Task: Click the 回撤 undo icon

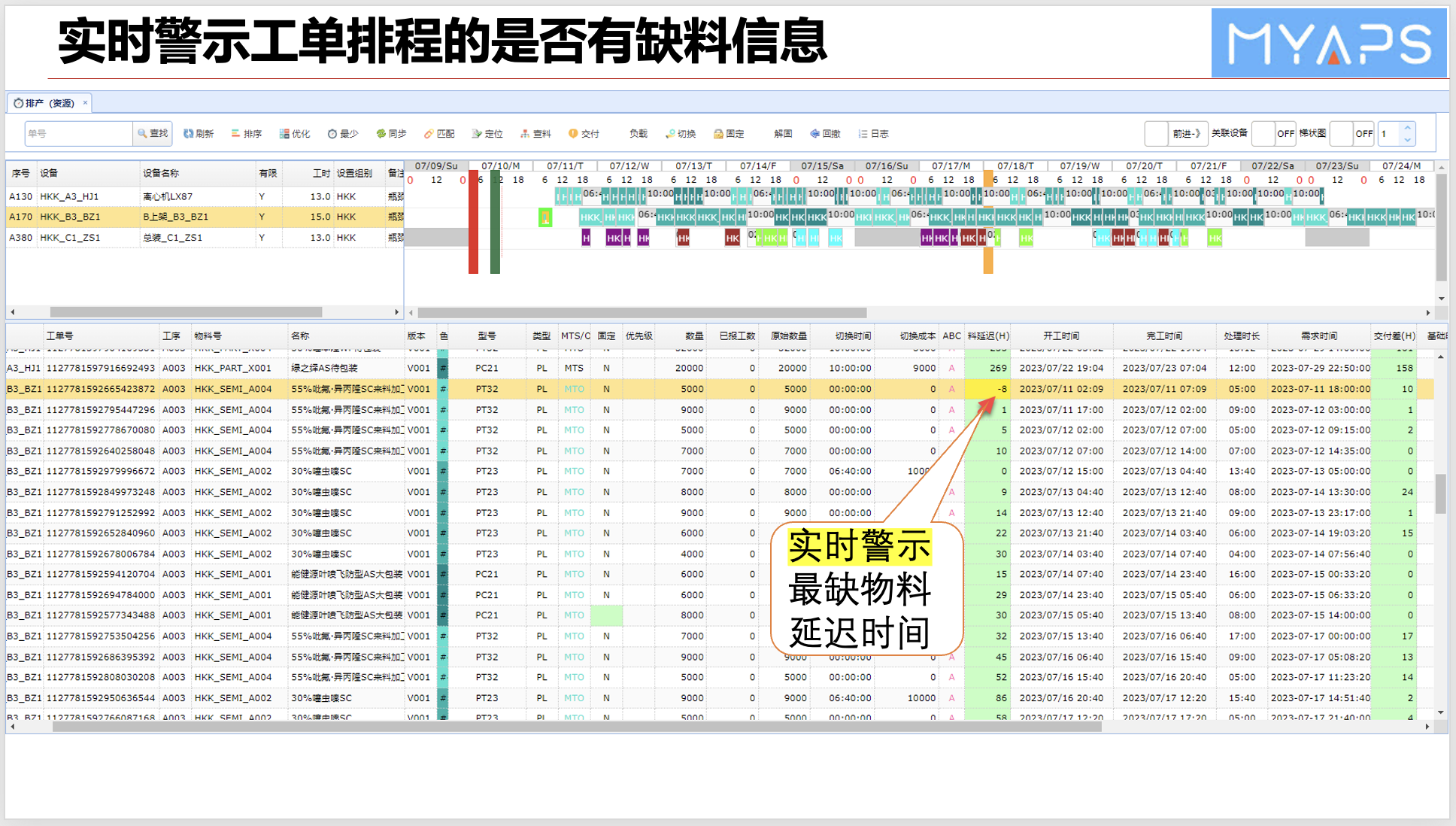Action: click(814, 134)
